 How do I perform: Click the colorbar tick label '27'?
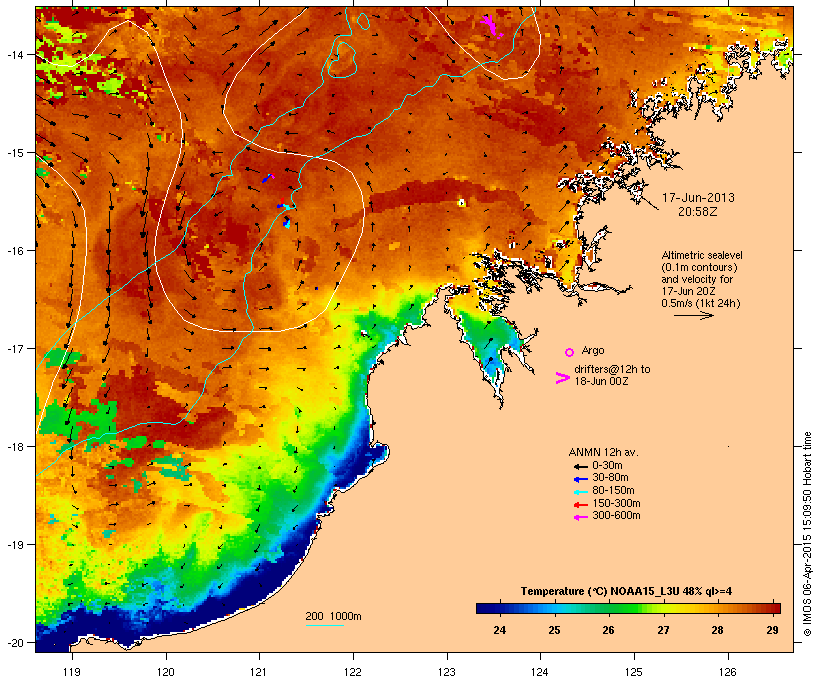click(x=663, y=630)
